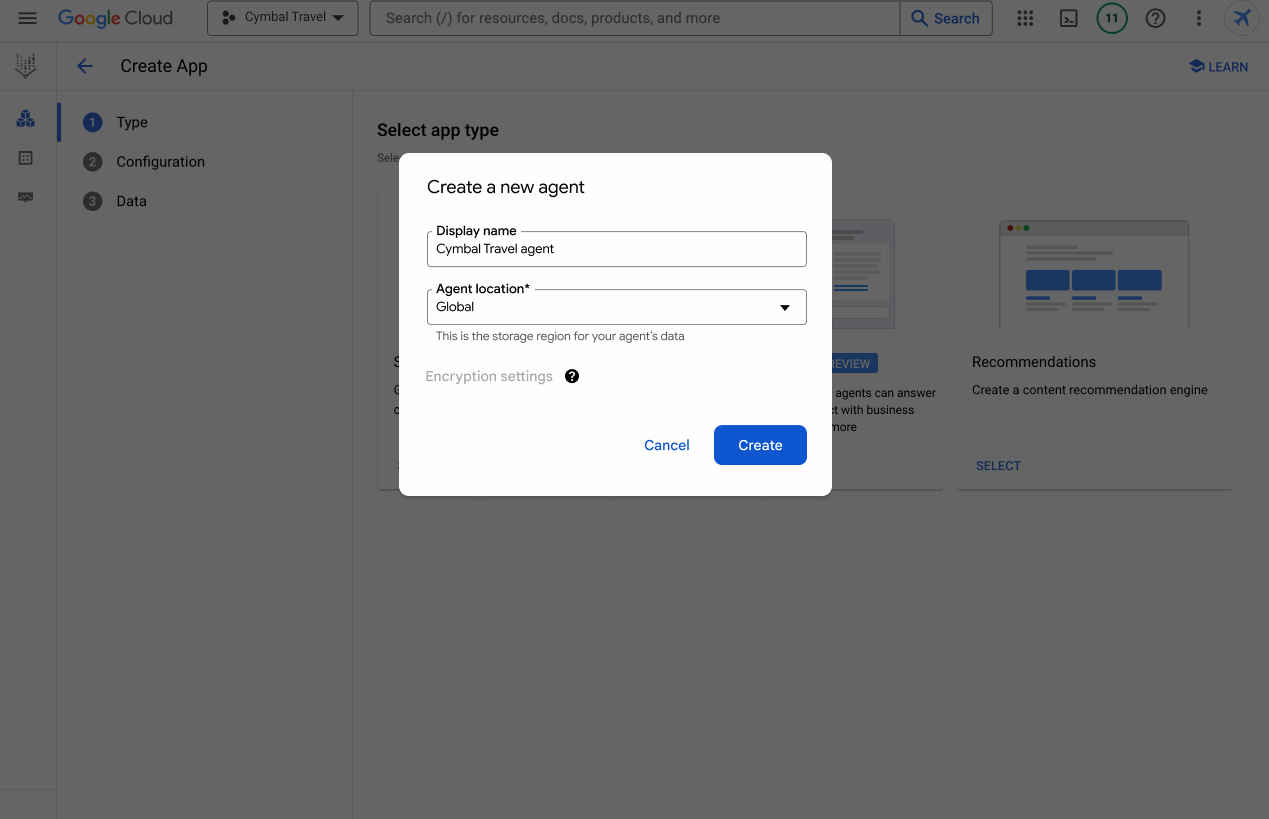Screen dimensions: 1269x819
Task: Expand the Agent location dropdown
Action: tap(616, 307)
